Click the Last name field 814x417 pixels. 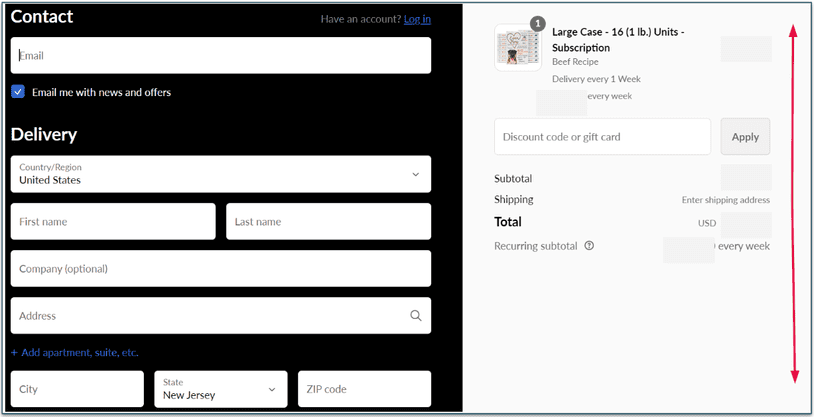[x=329, y=222]
